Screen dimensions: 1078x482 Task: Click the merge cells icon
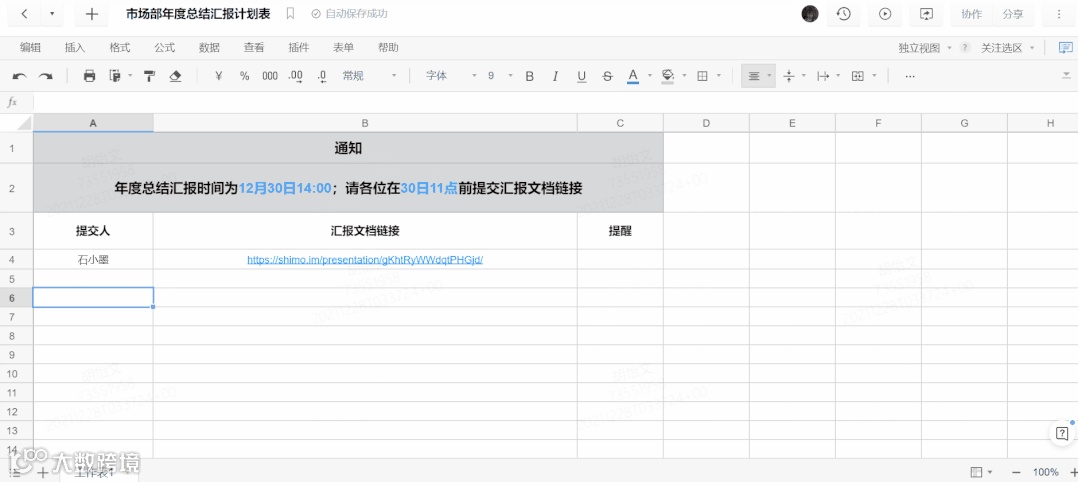[x=857, y=76]
